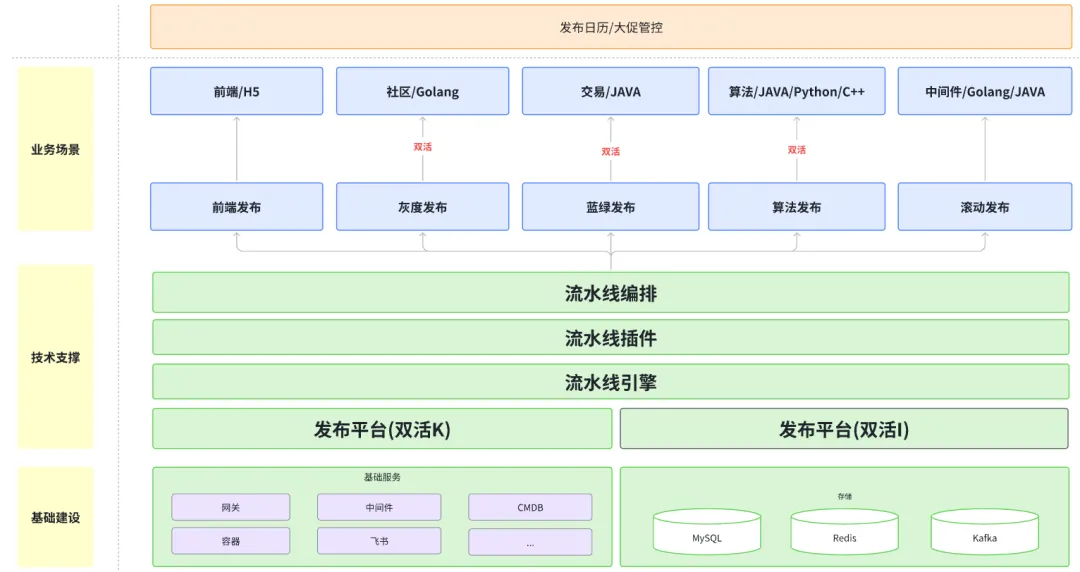Click the 中间件/Golang/JAVA box
The height and width of the screenshot is (572, 1080).
[984, 91]
